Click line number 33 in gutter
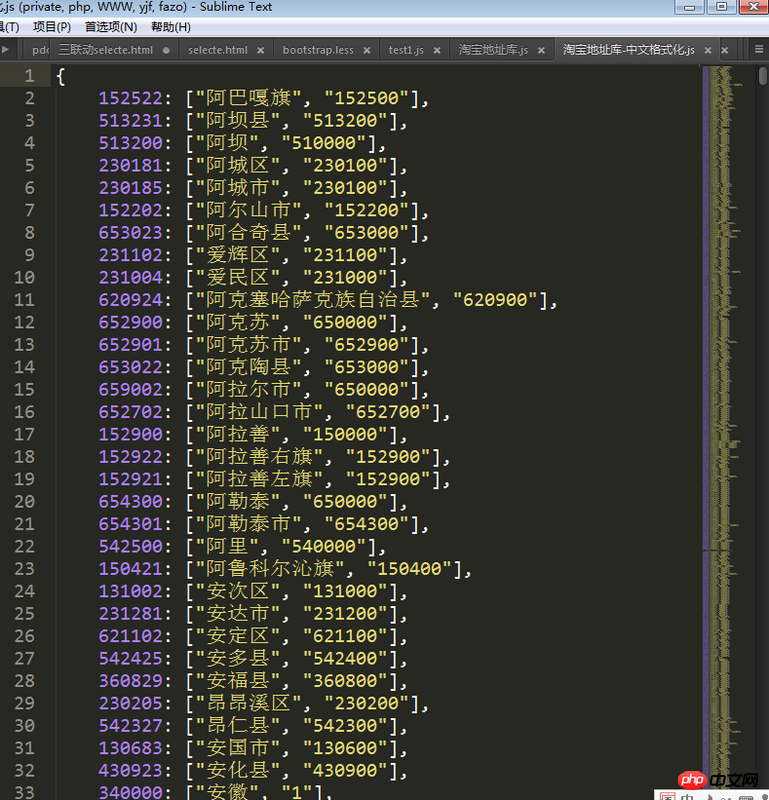The image size is (769, 800). [x=24, y=792]
